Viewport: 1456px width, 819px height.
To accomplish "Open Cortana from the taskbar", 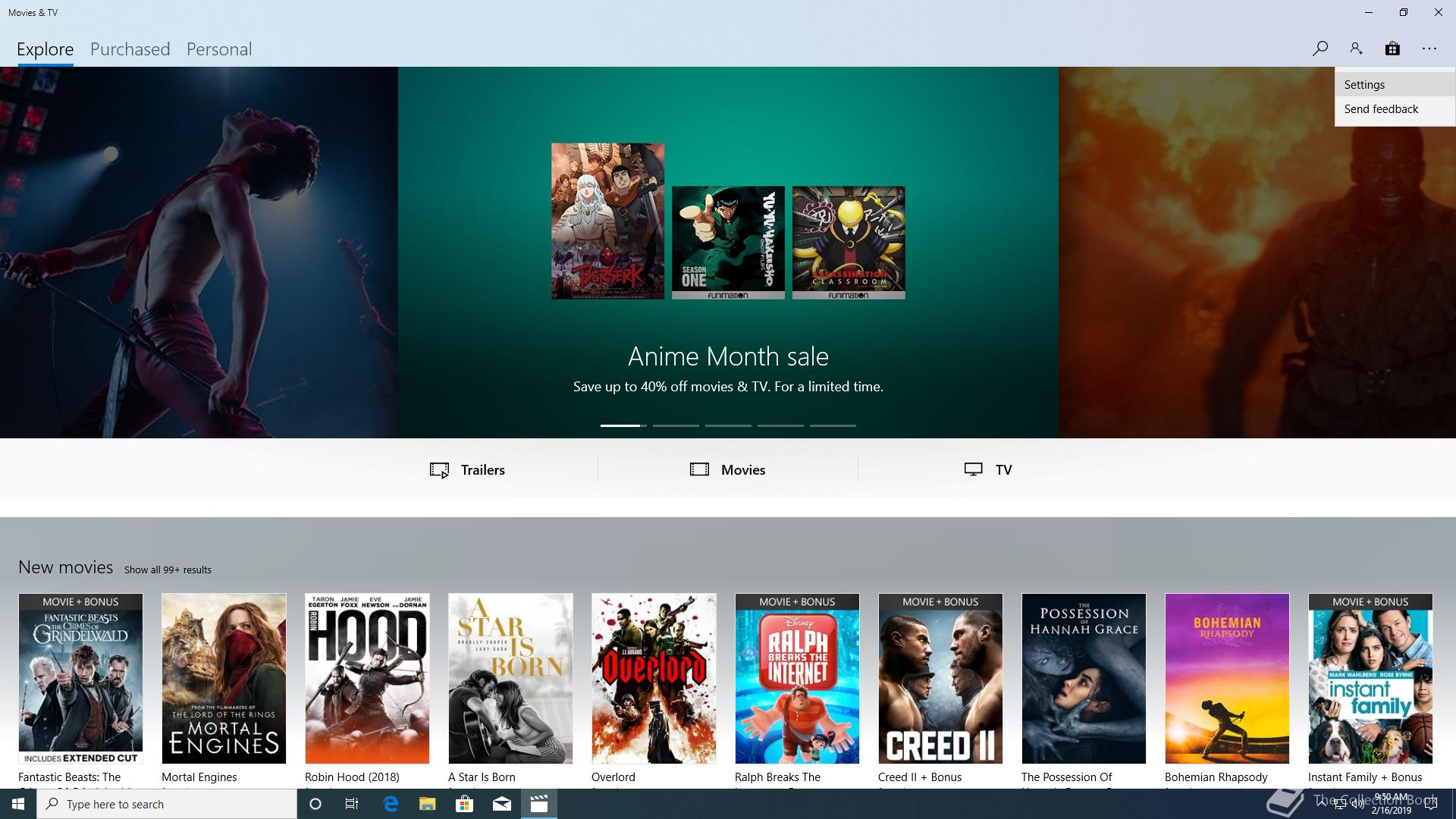I will (315, 804).
